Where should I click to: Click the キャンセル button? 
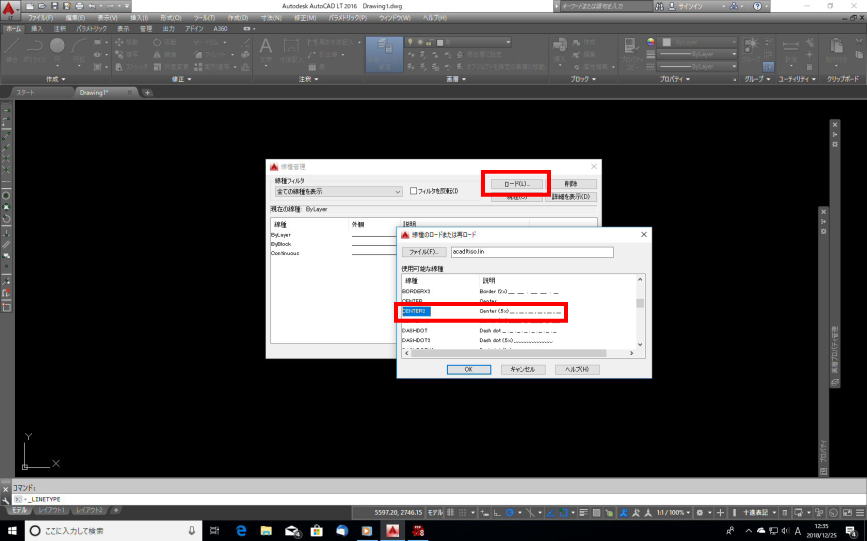pos(523,369)
